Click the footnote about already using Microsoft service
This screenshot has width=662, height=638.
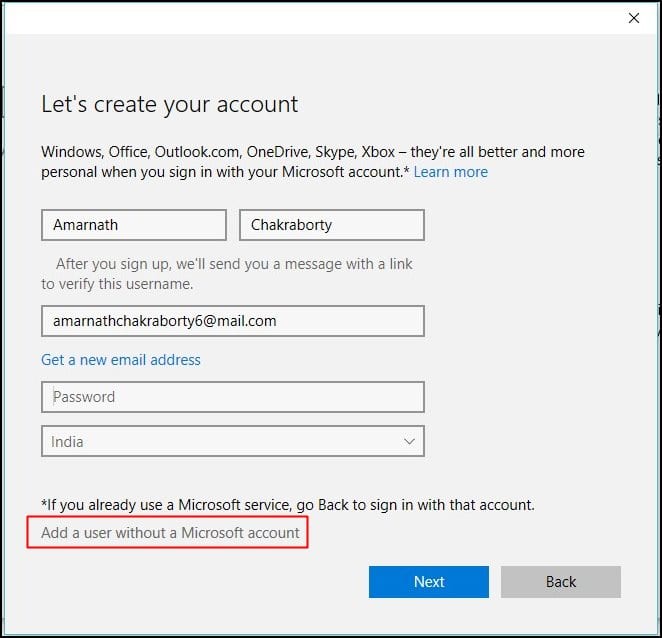(288, 505)
